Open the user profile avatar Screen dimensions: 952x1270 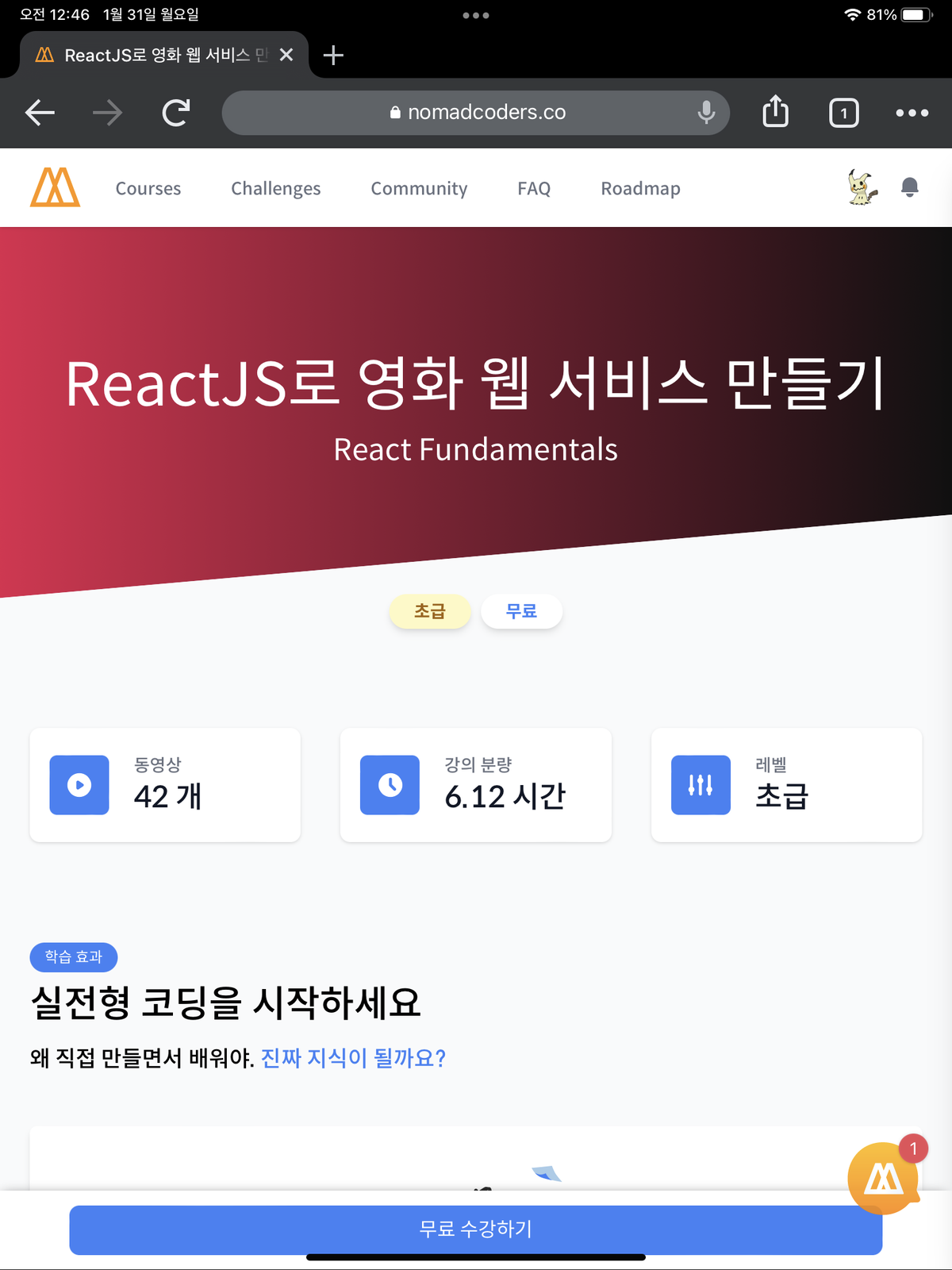[862, 187]
